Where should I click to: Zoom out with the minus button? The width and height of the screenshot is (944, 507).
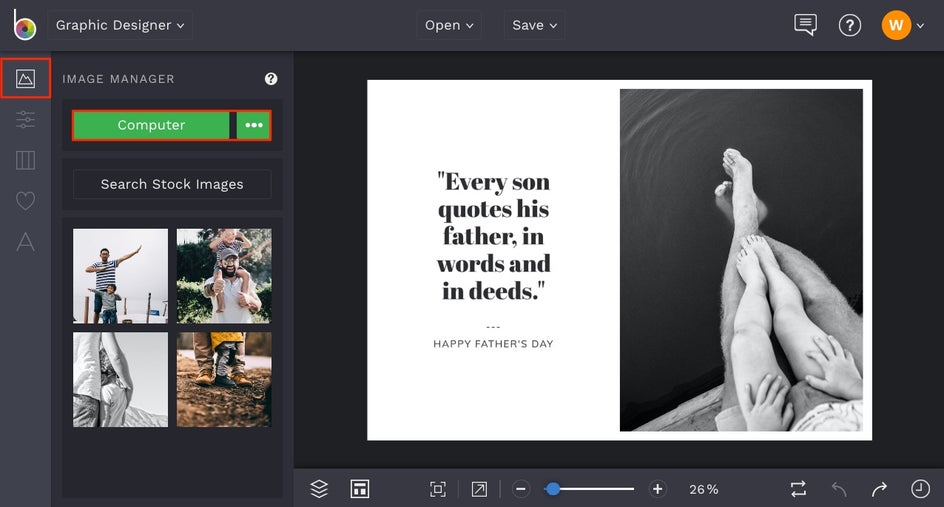[521, 489]
